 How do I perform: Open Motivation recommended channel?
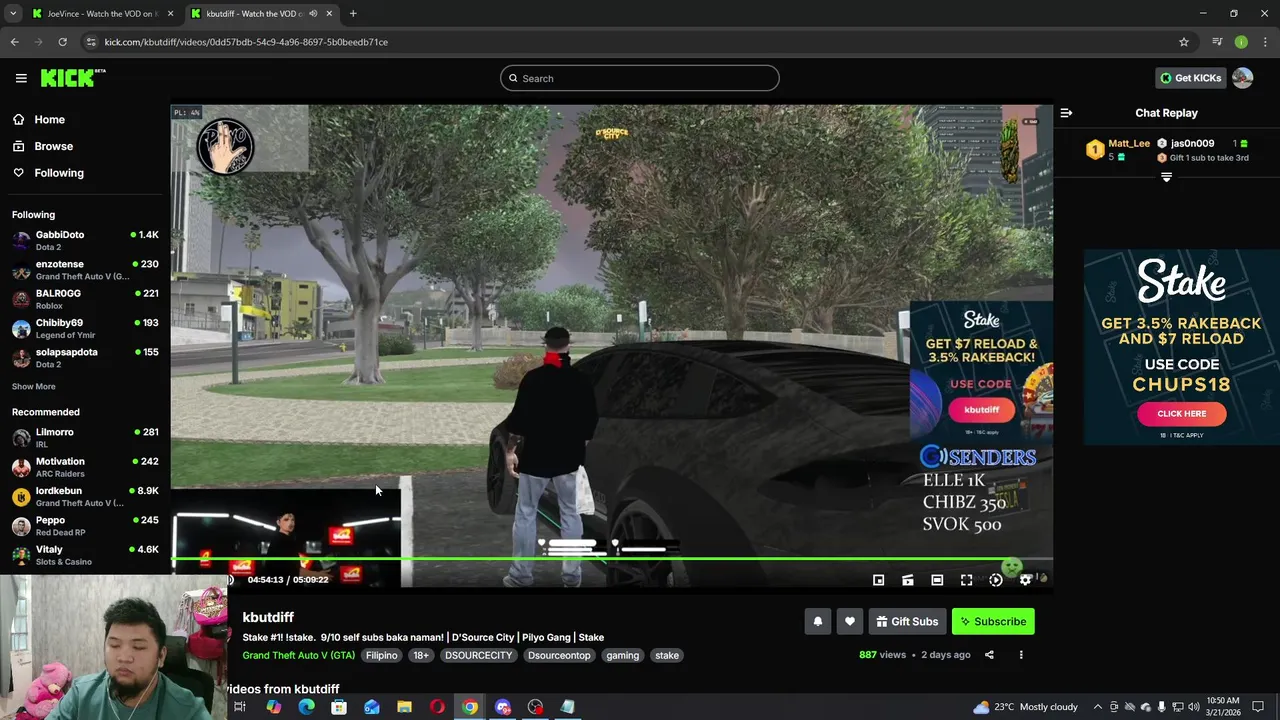[x=85, y=467]
